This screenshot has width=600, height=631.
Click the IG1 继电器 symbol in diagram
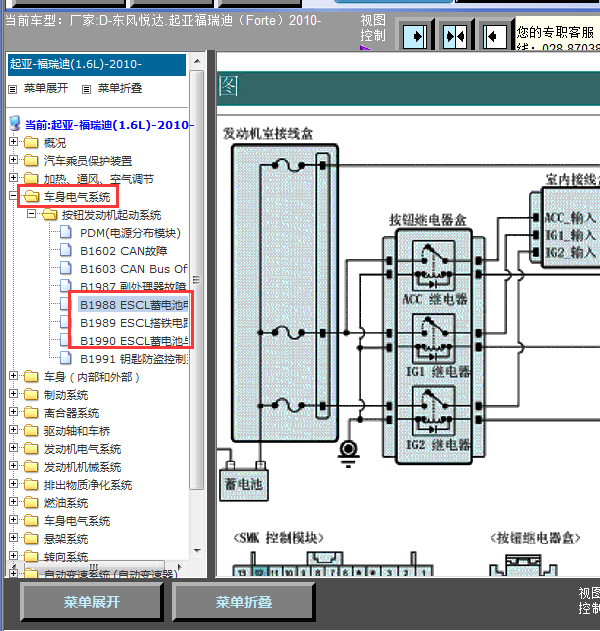[x=434, y=338]
